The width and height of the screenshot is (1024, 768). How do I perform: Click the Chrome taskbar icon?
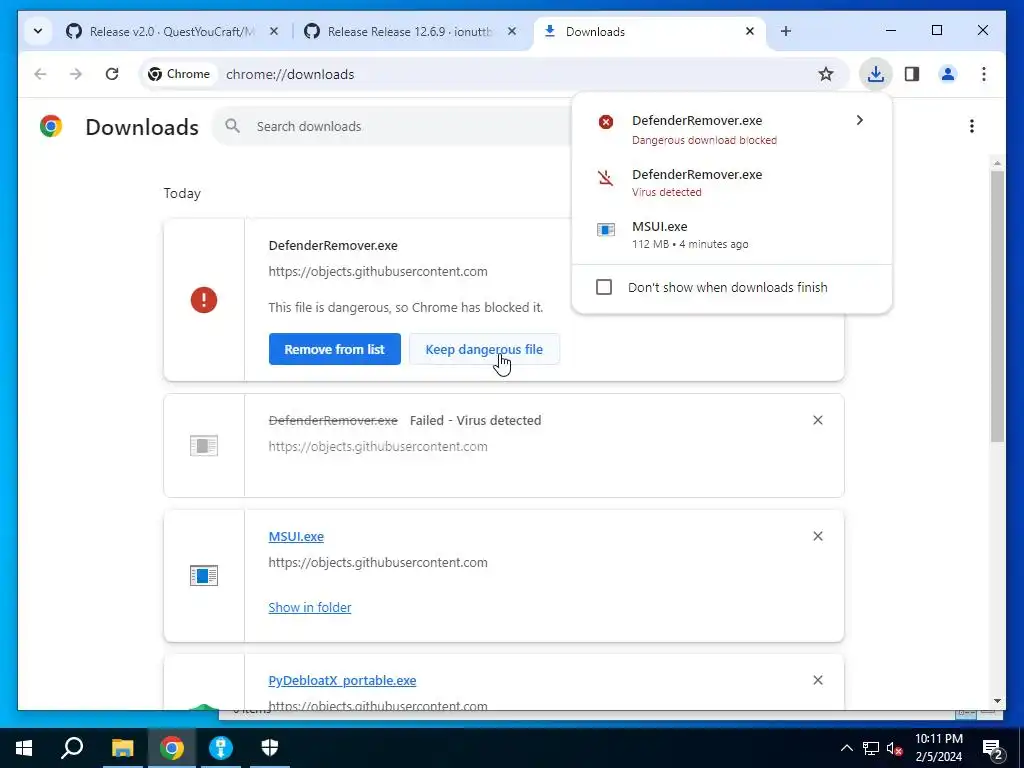172,748
